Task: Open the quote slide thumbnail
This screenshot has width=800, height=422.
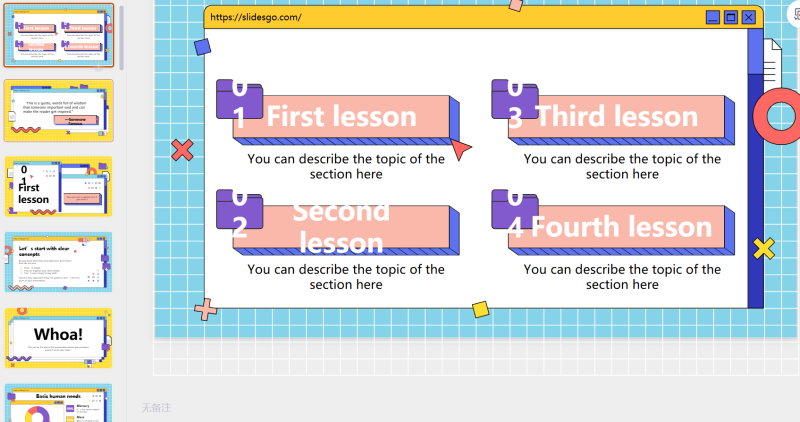Action: pos(59,111)
